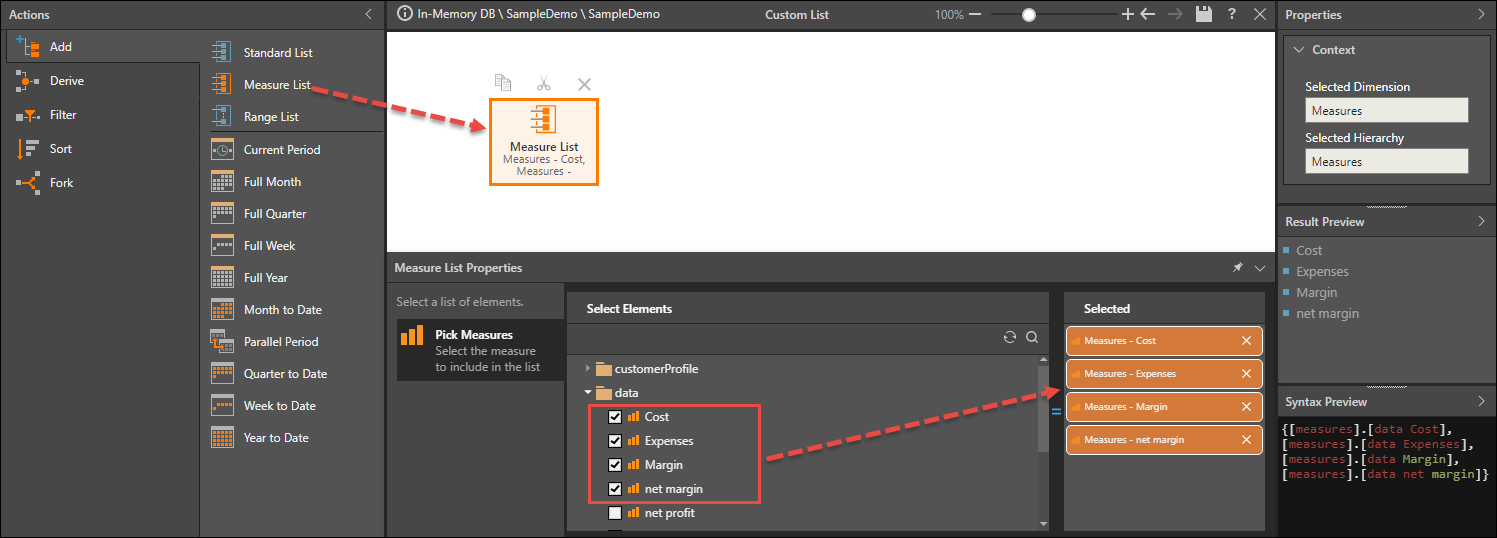1497x538 pixels.
Task: Uncheck the Margin measure checkbox
Action: pos(615,465)
